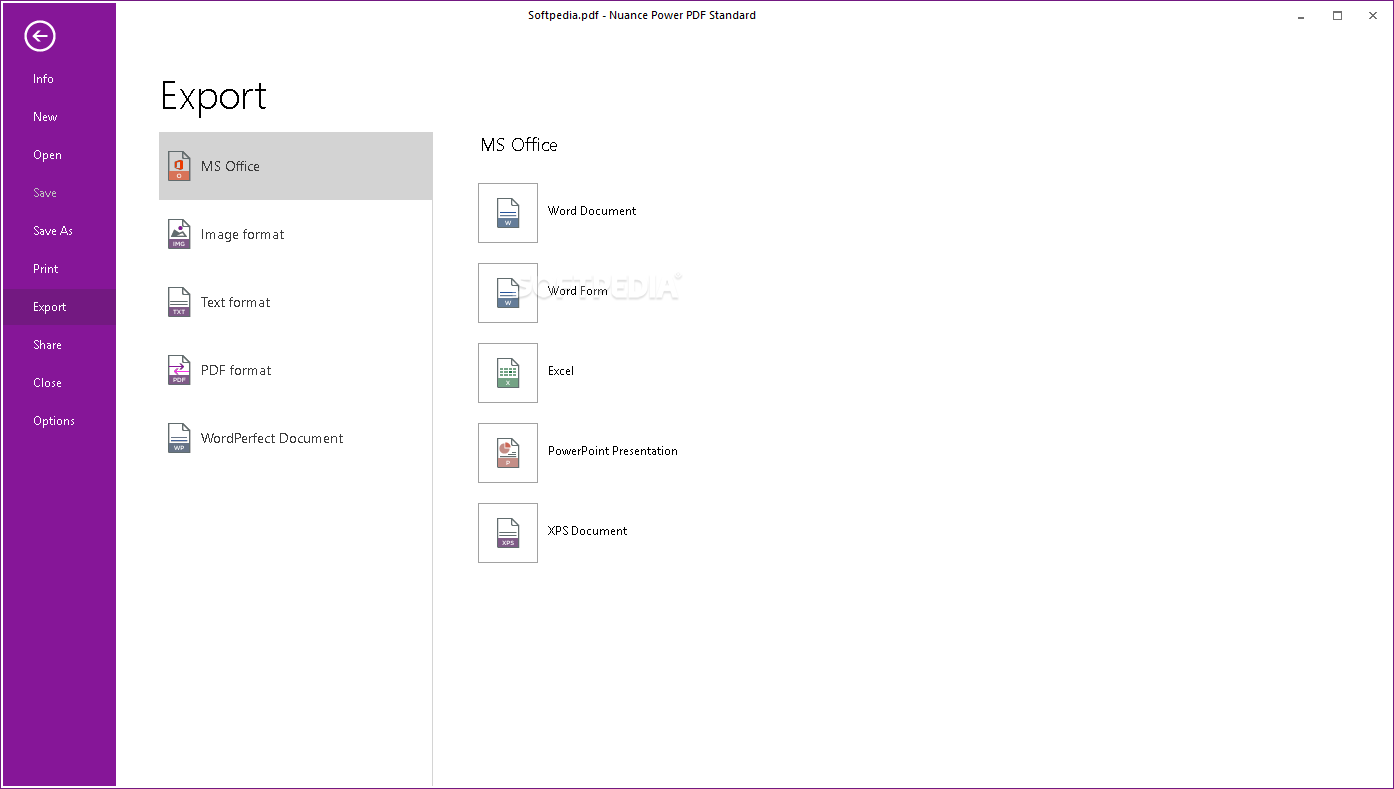Click the WordPerfect WP document icon
The width and height of the screenshot is (1394, 789).
(179, 438)
